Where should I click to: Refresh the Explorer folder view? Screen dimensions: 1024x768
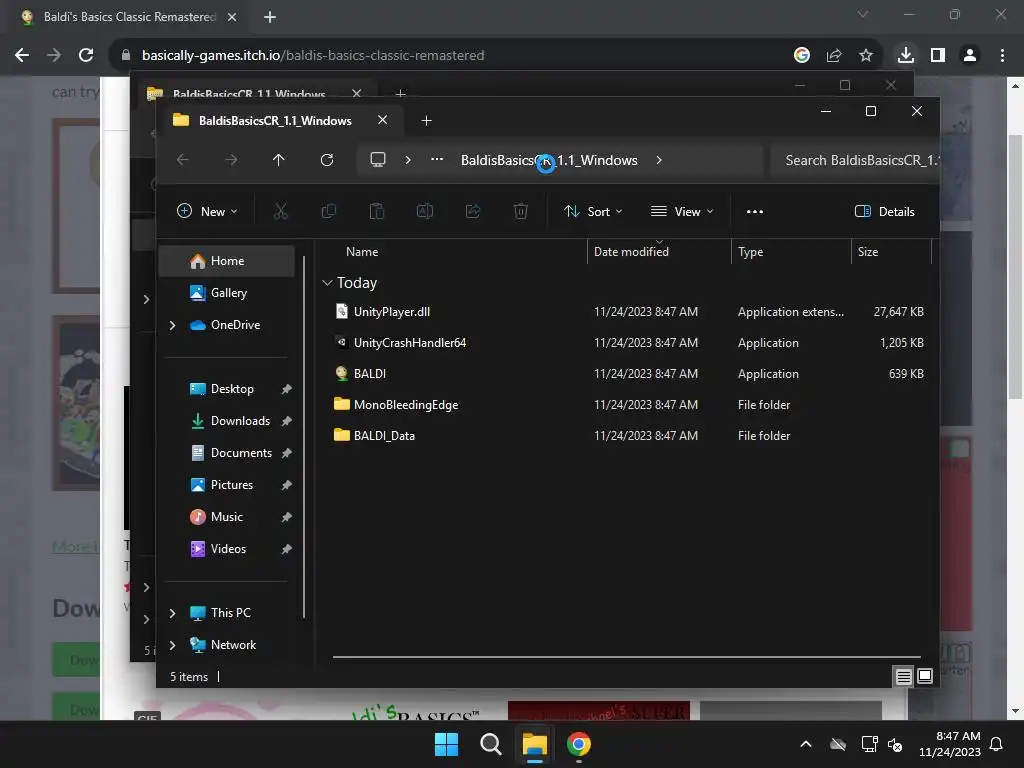tap(327, 160)
